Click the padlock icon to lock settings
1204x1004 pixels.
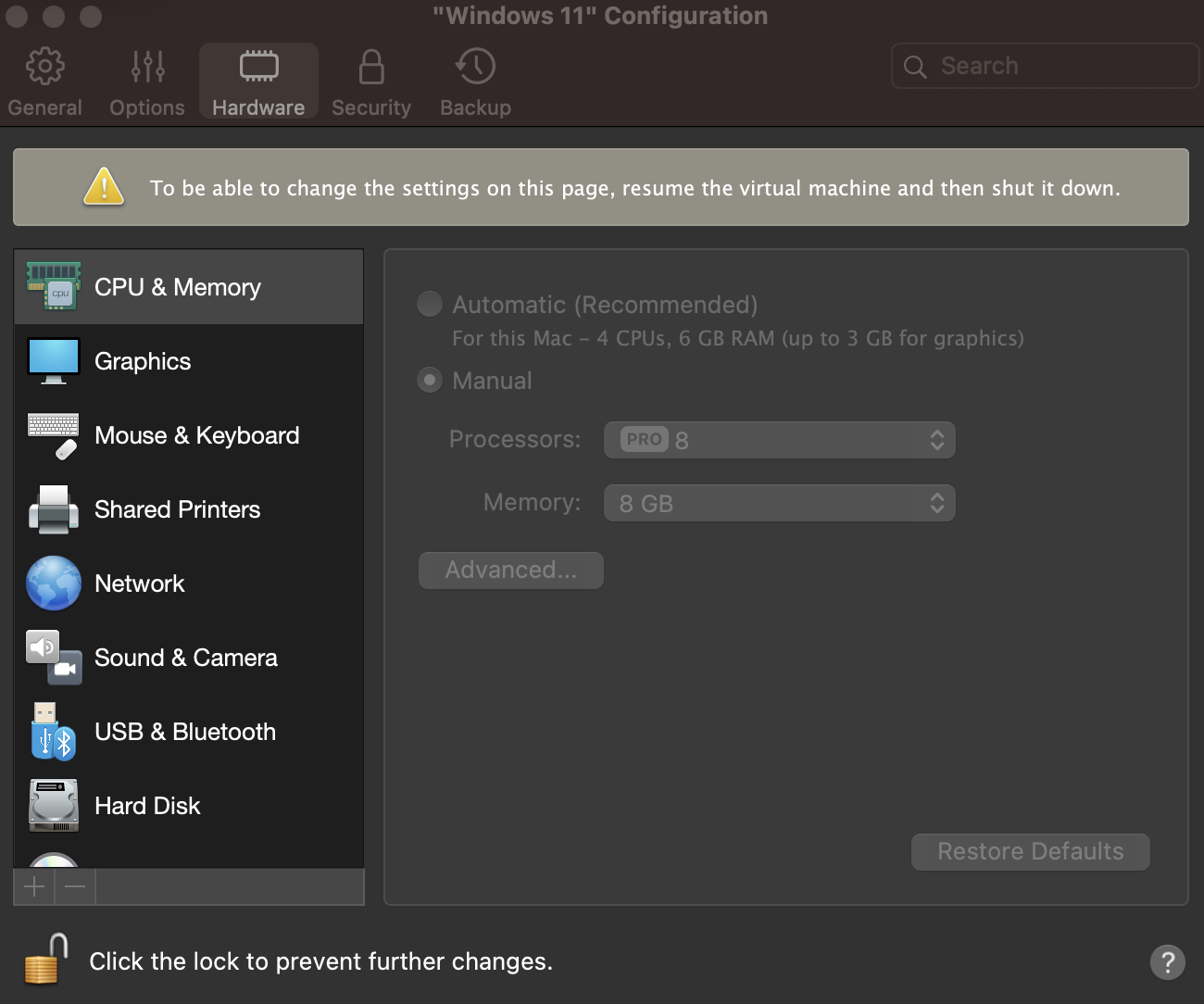[46, 960]
